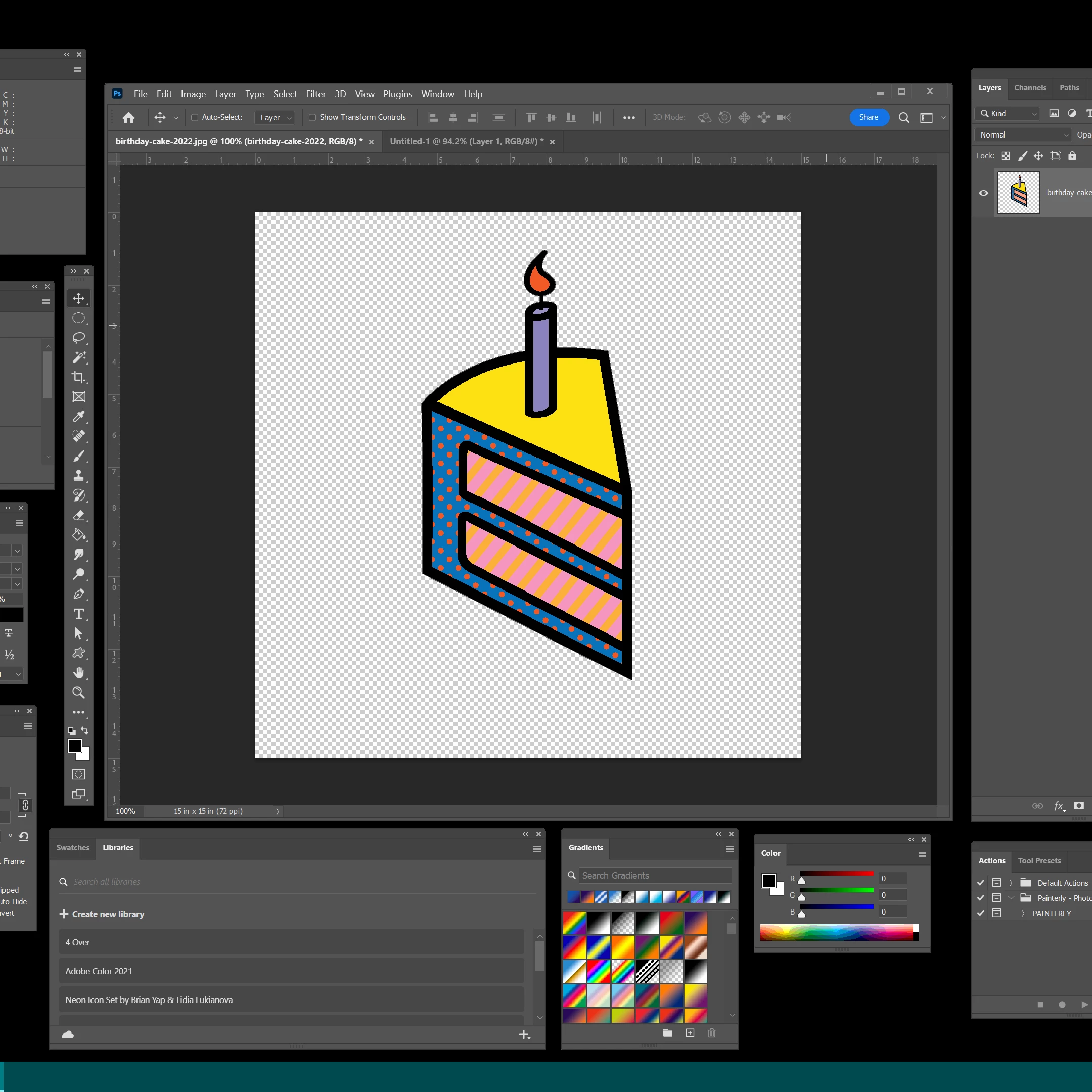
Task: Enable the Auto-Select checkbox
Action: (195, 118)
